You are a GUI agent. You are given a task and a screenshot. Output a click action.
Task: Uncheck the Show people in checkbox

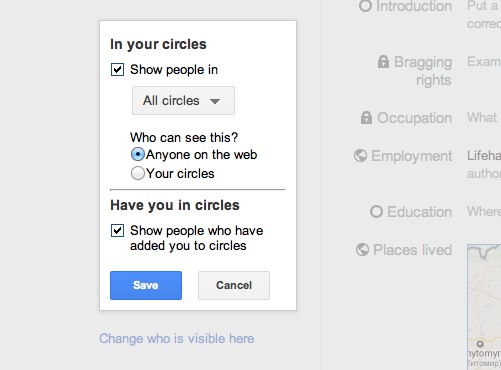pos(117,70)
